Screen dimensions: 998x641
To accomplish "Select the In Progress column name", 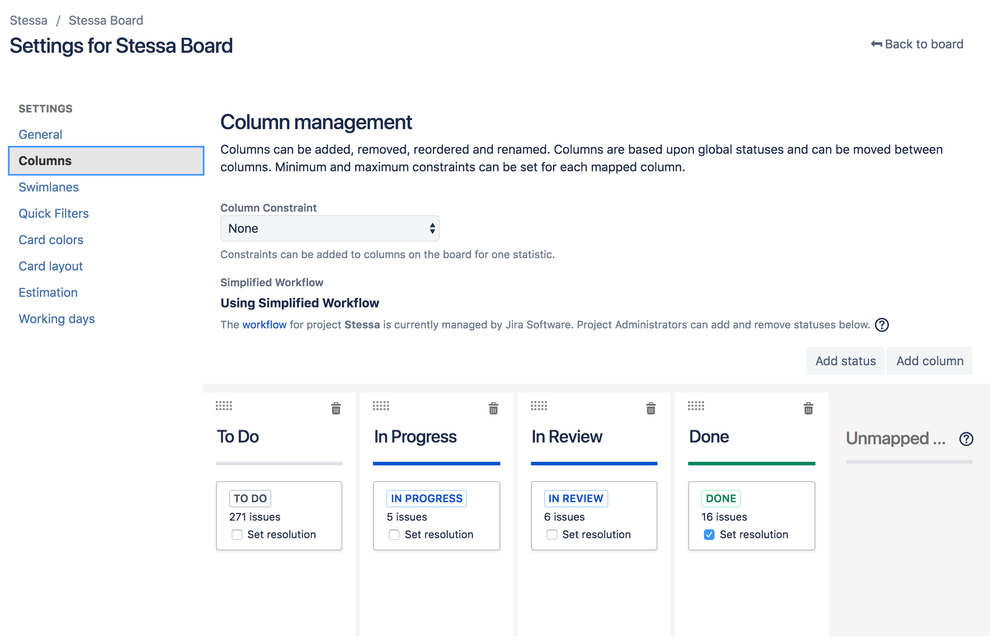I will 415,437.
